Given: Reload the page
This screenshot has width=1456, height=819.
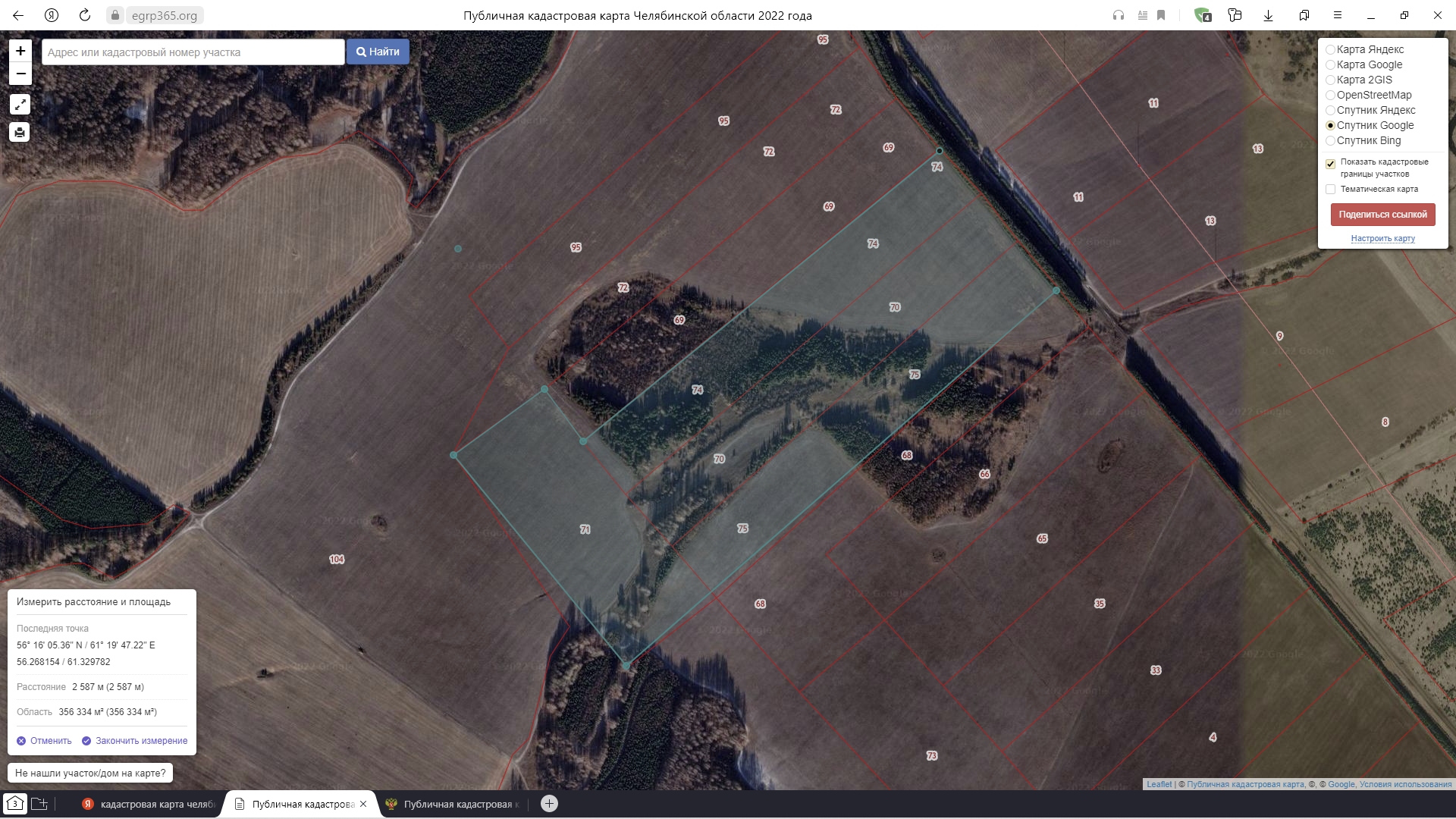Looking at the screenshot, I should 85,15.
